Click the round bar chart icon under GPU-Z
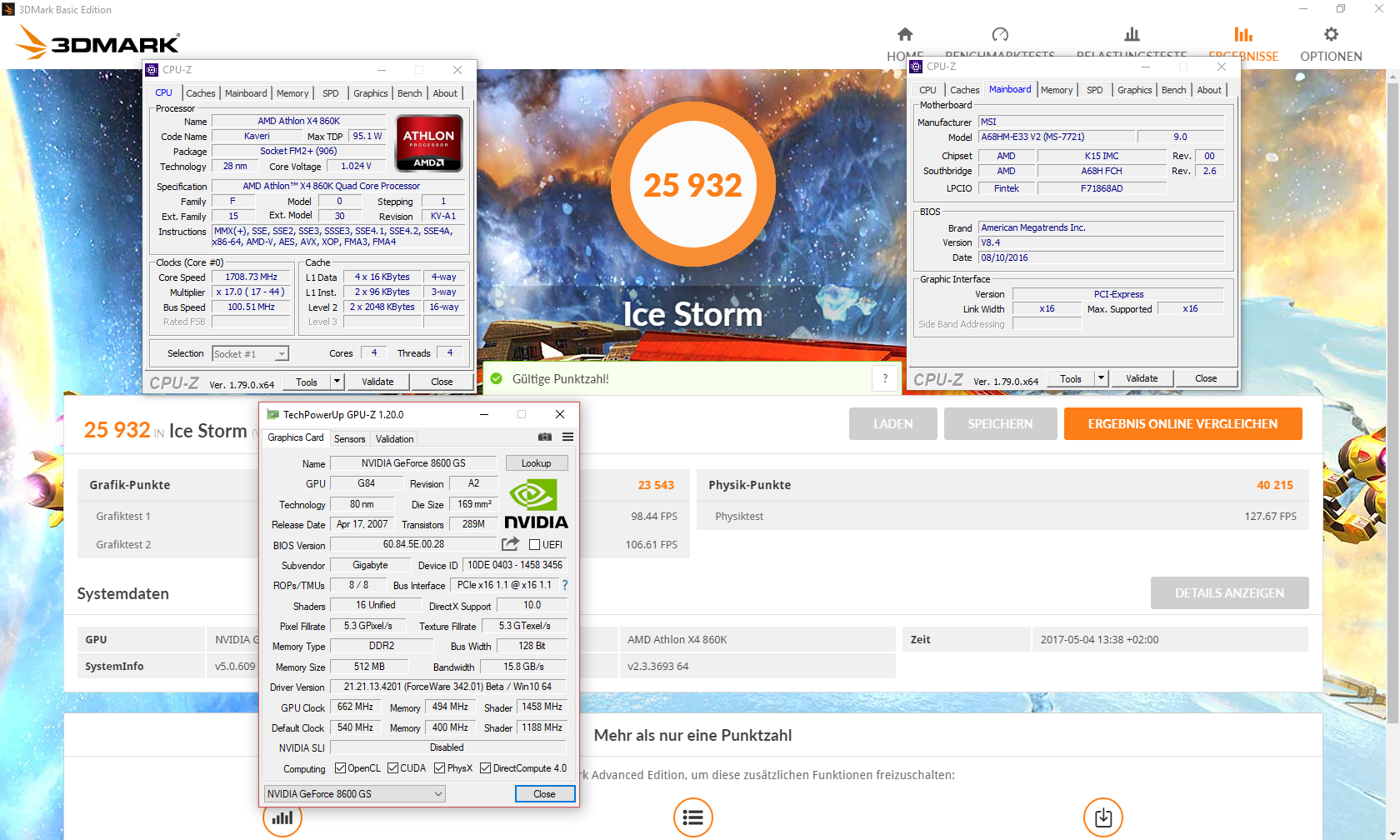 click(x=282, y=818)
